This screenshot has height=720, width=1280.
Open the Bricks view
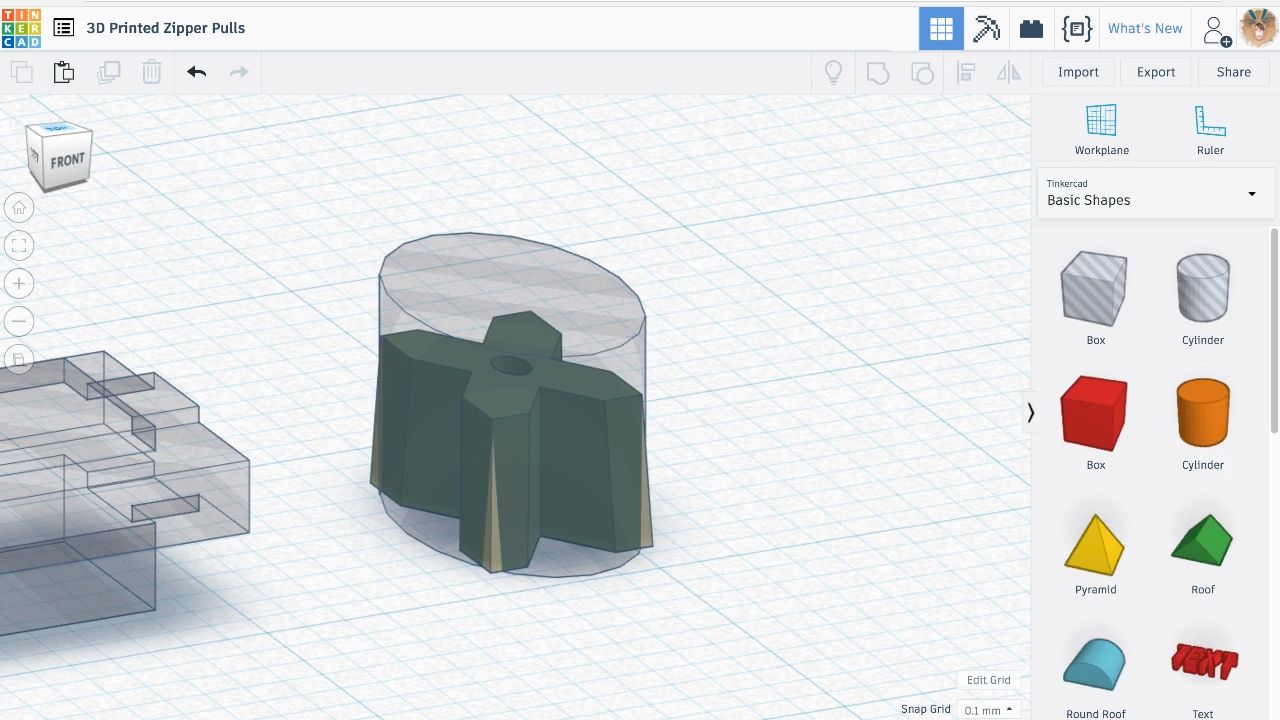(1031, 28)
